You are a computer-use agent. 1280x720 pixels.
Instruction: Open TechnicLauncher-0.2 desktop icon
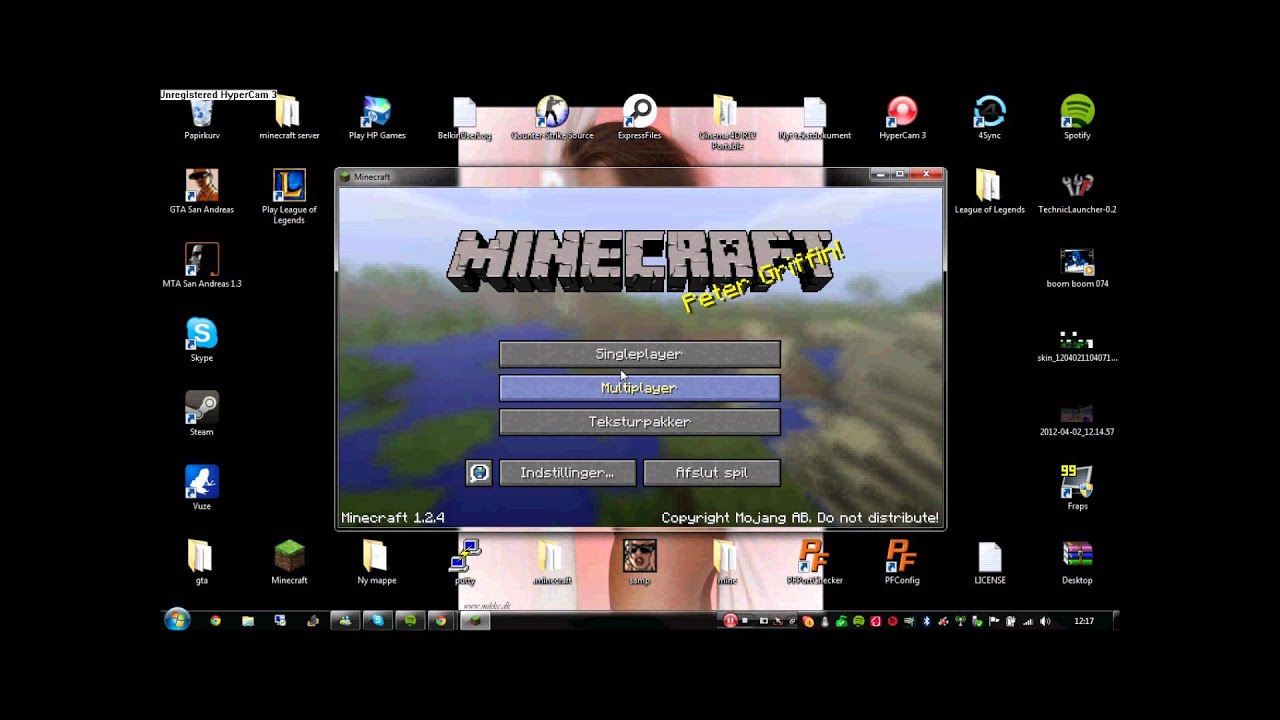[x=1077, y=192]
